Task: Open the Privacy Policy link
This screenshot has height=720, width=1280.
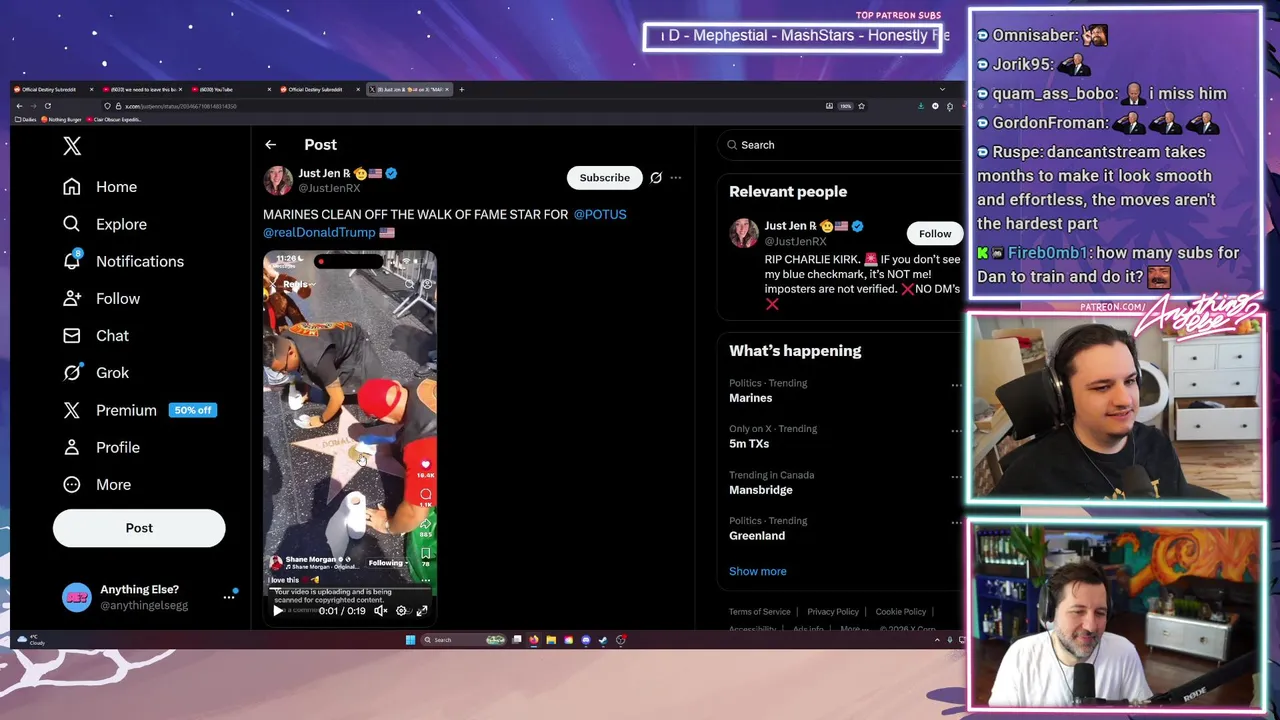Action: [x=833, y=612]
